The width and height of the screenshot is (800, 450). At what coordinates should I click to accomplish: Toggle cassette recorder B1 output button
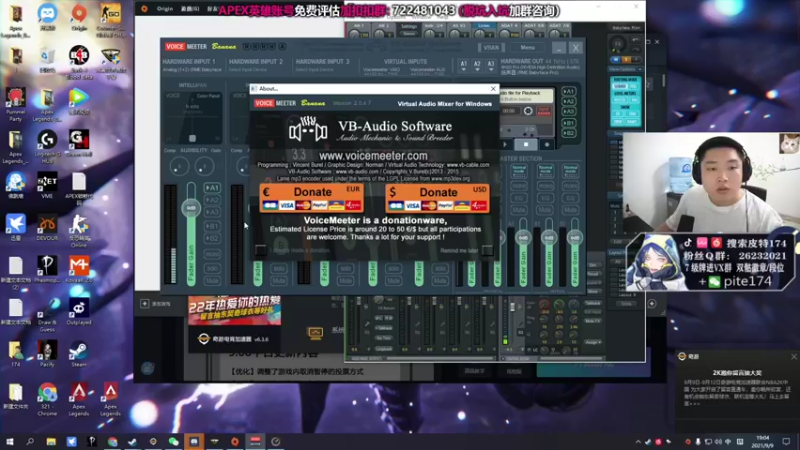click(x=568, y=123)
